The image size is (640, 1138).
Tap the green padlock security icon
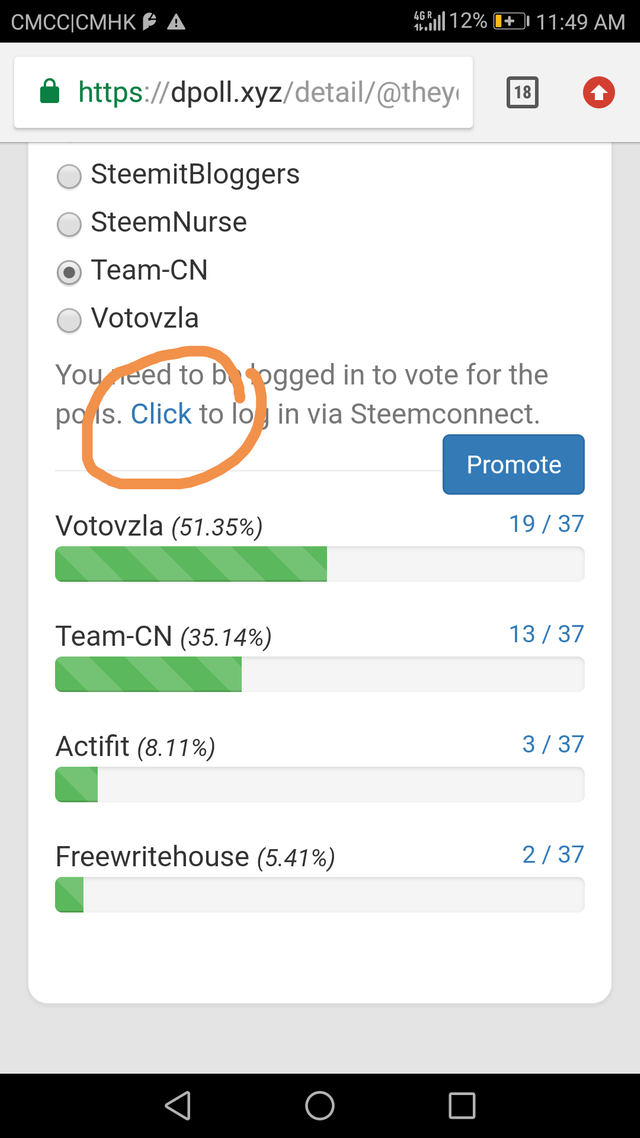pyautogui.click(x=49, y=94)
